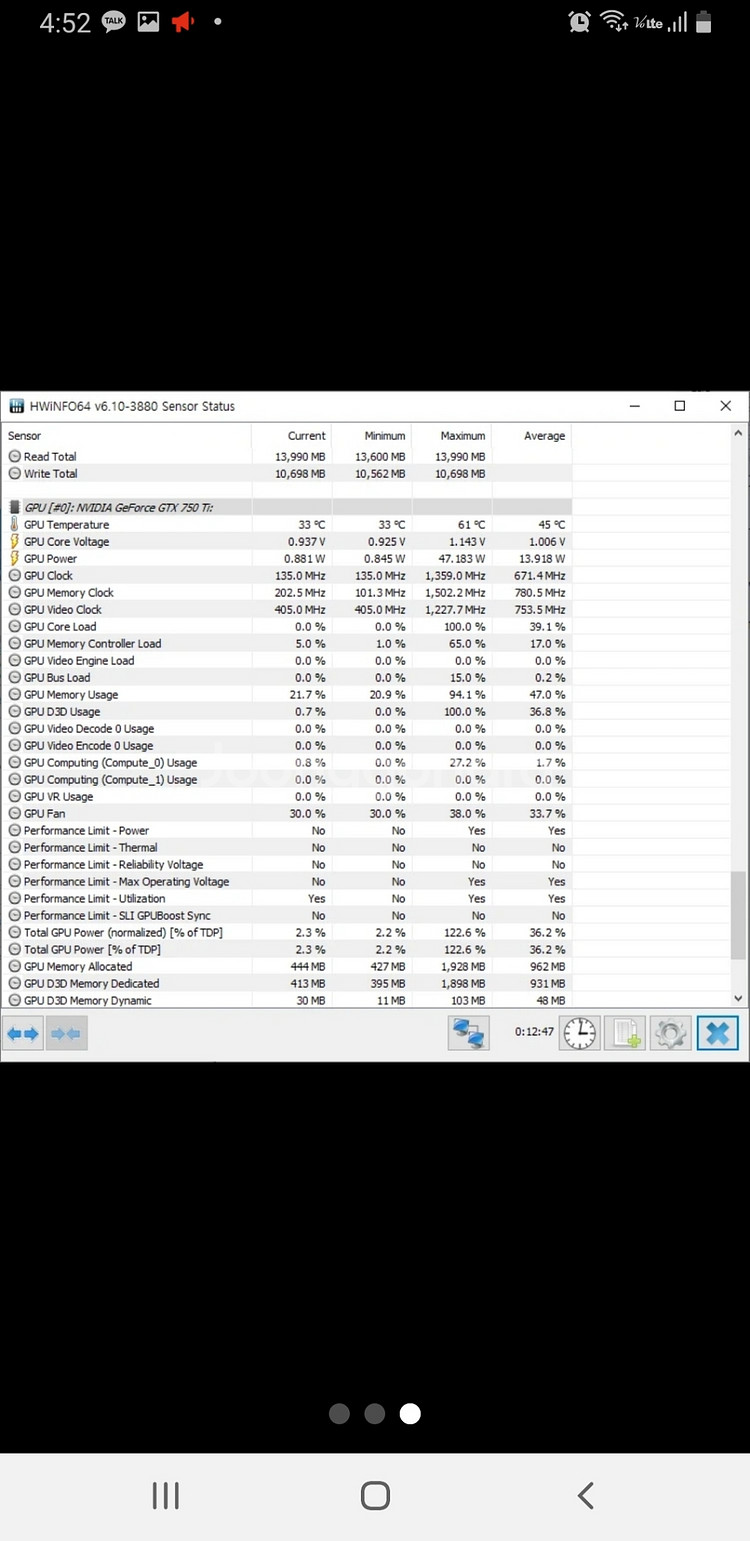Click the chip icon beside GPU [#0] header

tap(14, 507)
